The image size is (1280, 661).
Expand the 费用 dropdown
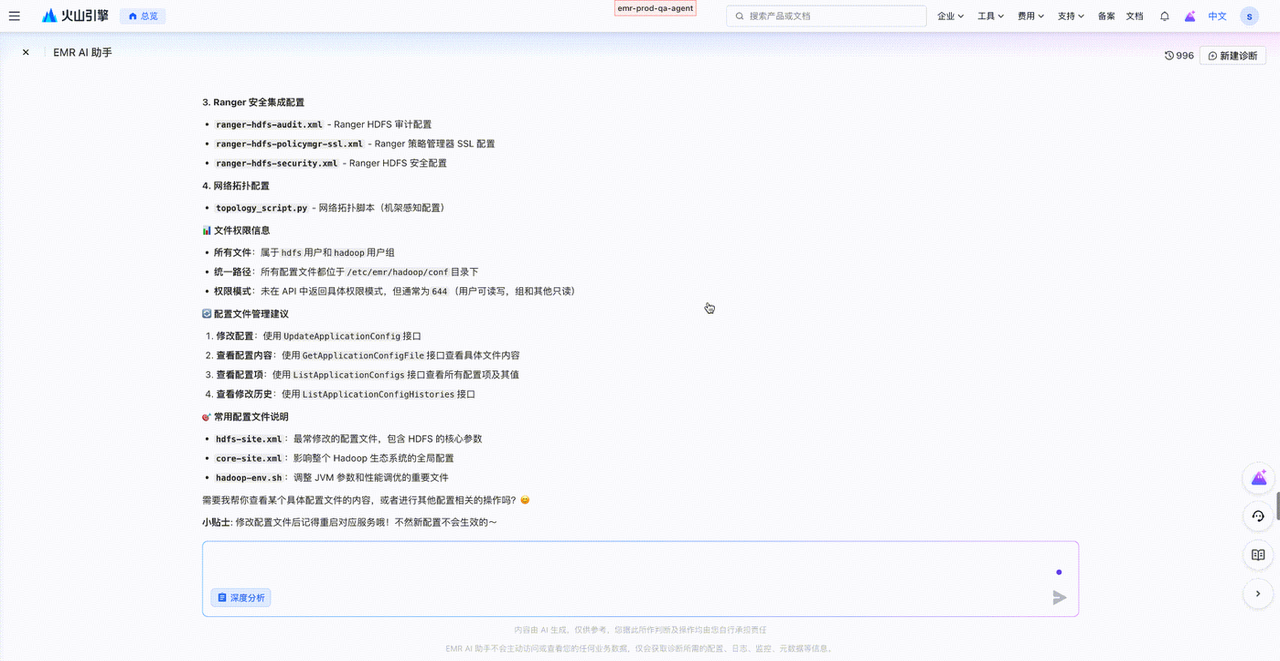pyautogui.click(x=1031, y=16)
